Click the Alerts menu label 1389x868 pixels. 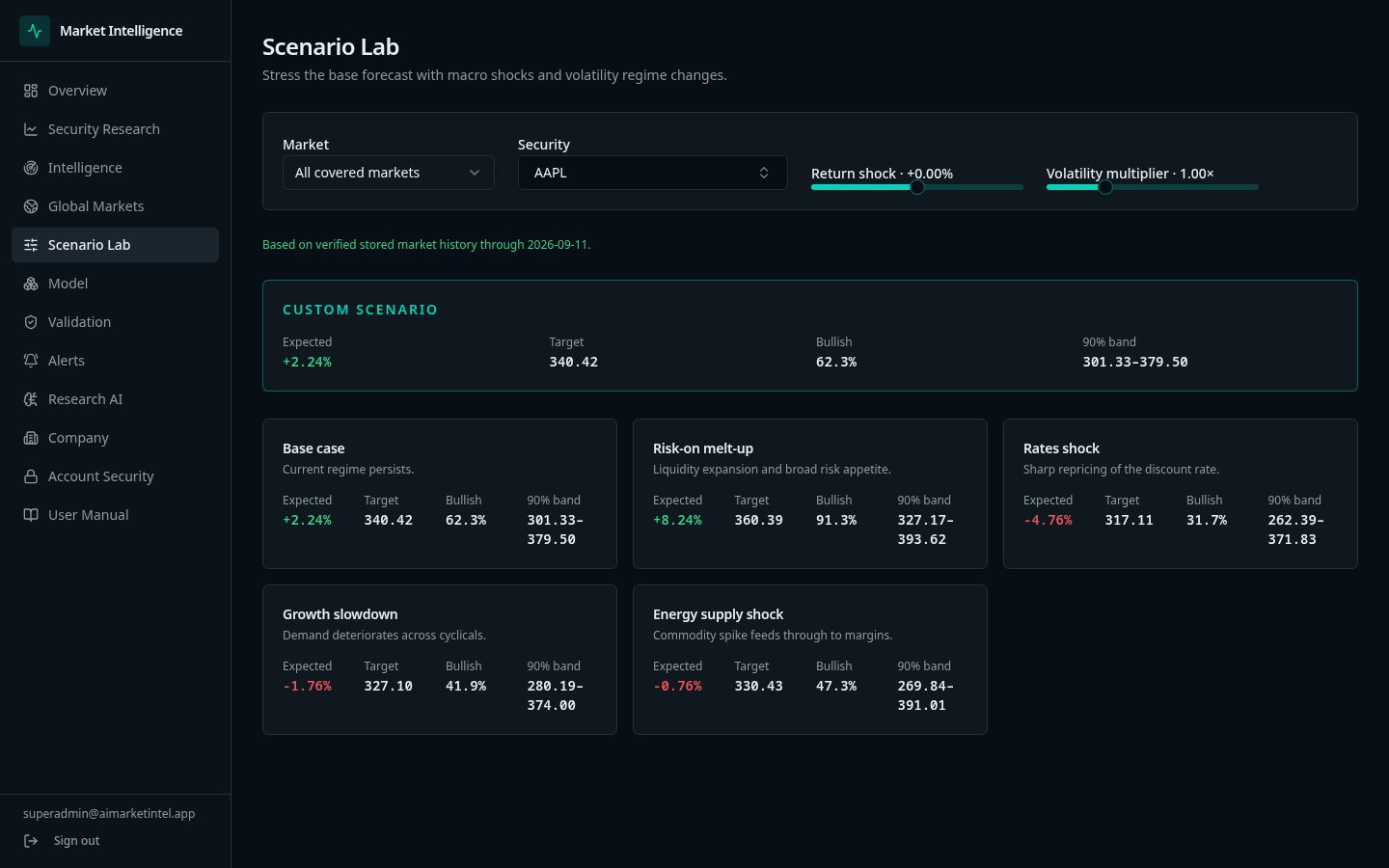click(x=67, y=361)
